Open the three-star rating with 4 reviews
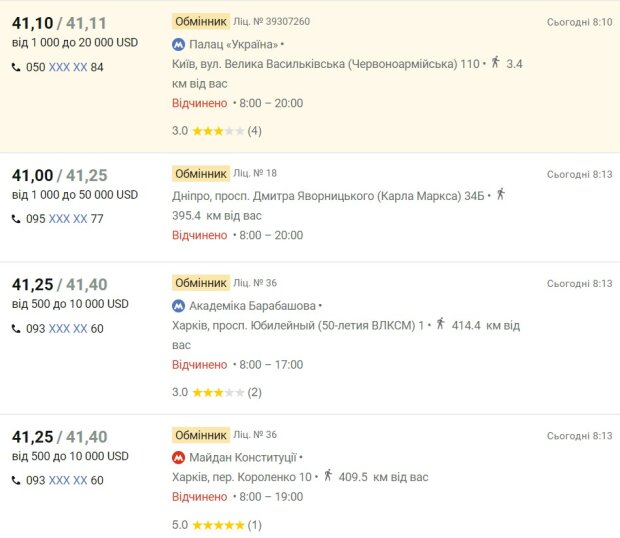 point(217,131)
